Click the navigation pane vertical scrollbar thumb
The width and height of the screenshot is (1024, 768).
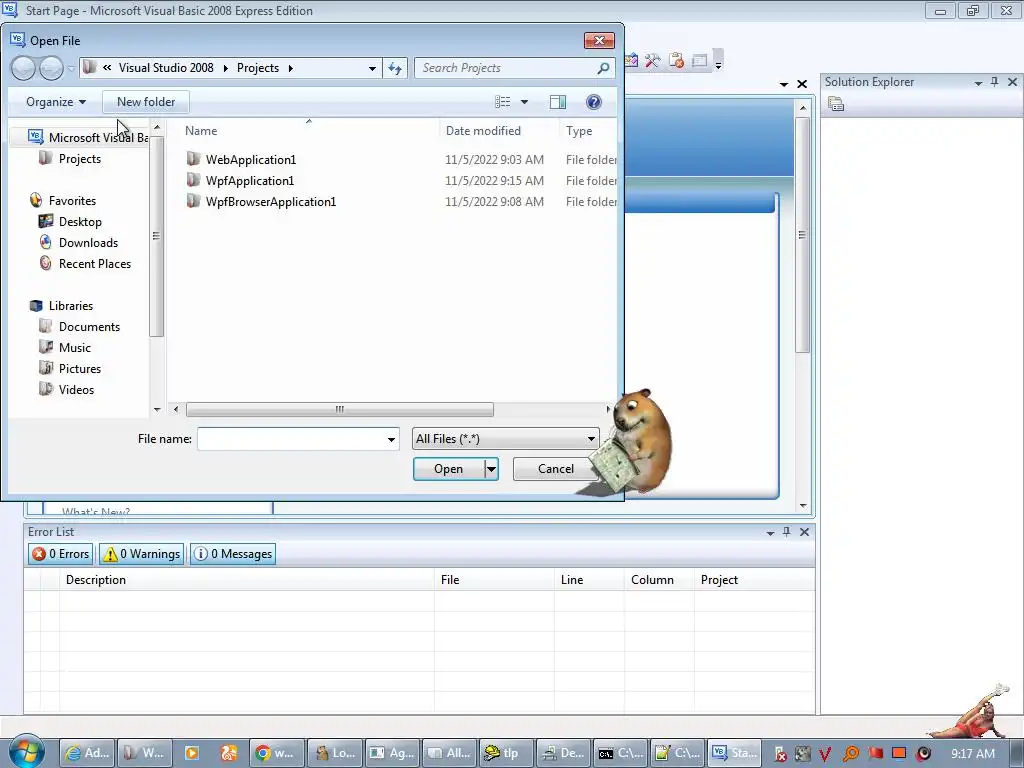click(x=156, y=235)
